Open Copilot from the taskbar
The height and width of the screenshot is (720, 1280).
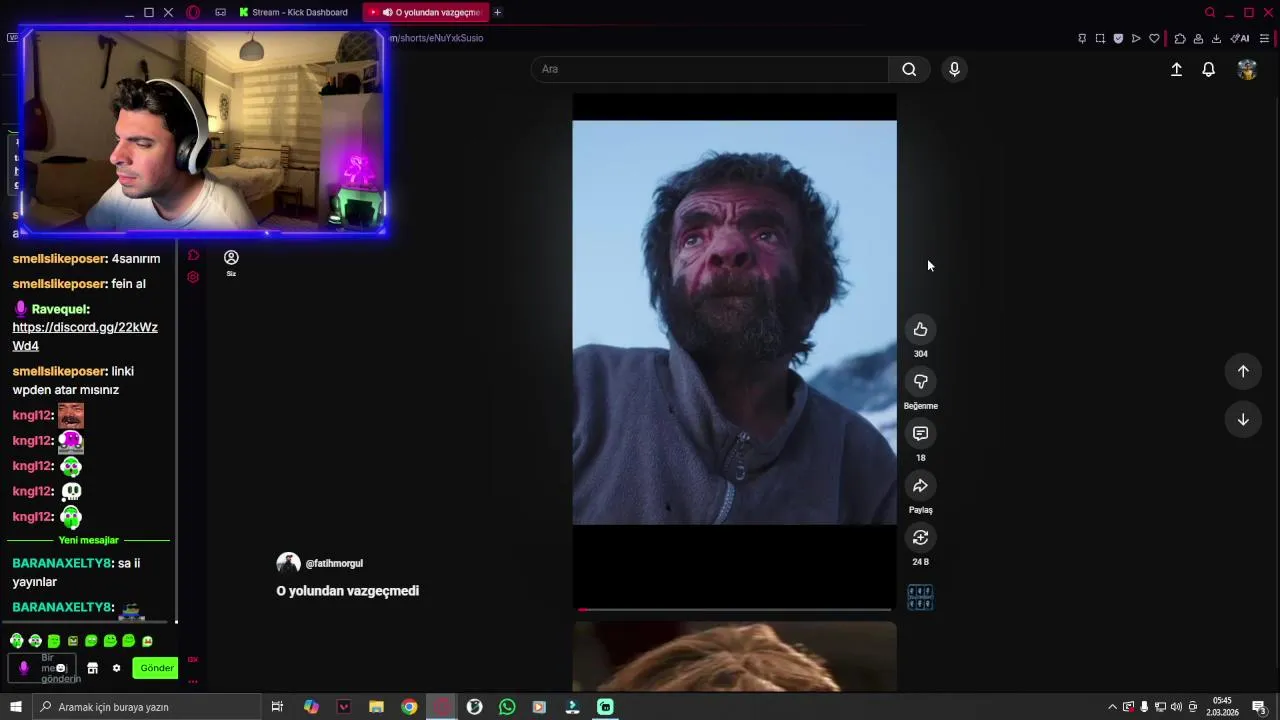tap(311, 707)
